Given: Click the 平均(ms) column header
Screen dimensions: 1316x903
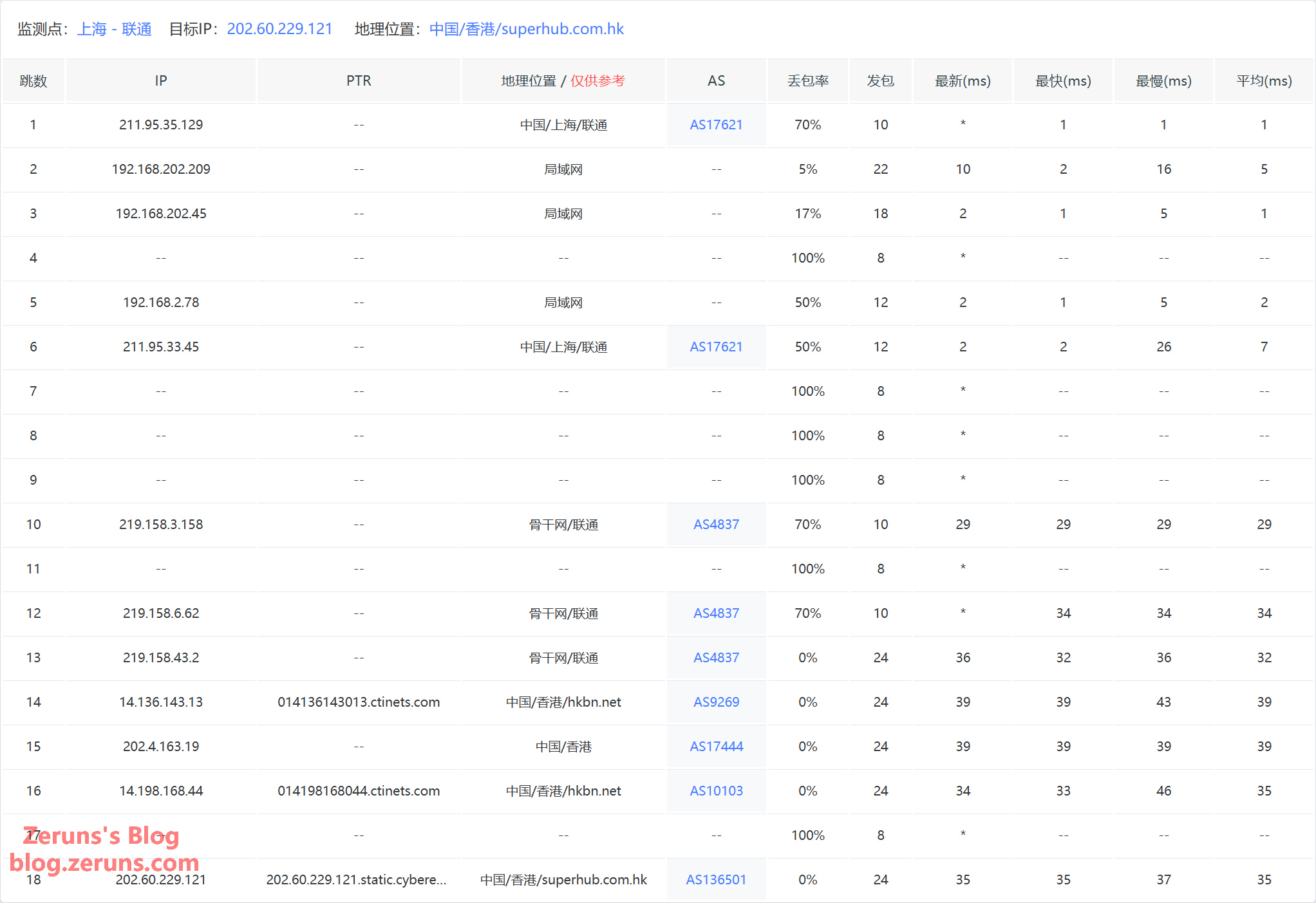Looking at the screenshot, I should pyautogui.click(x=1263, y=81).
